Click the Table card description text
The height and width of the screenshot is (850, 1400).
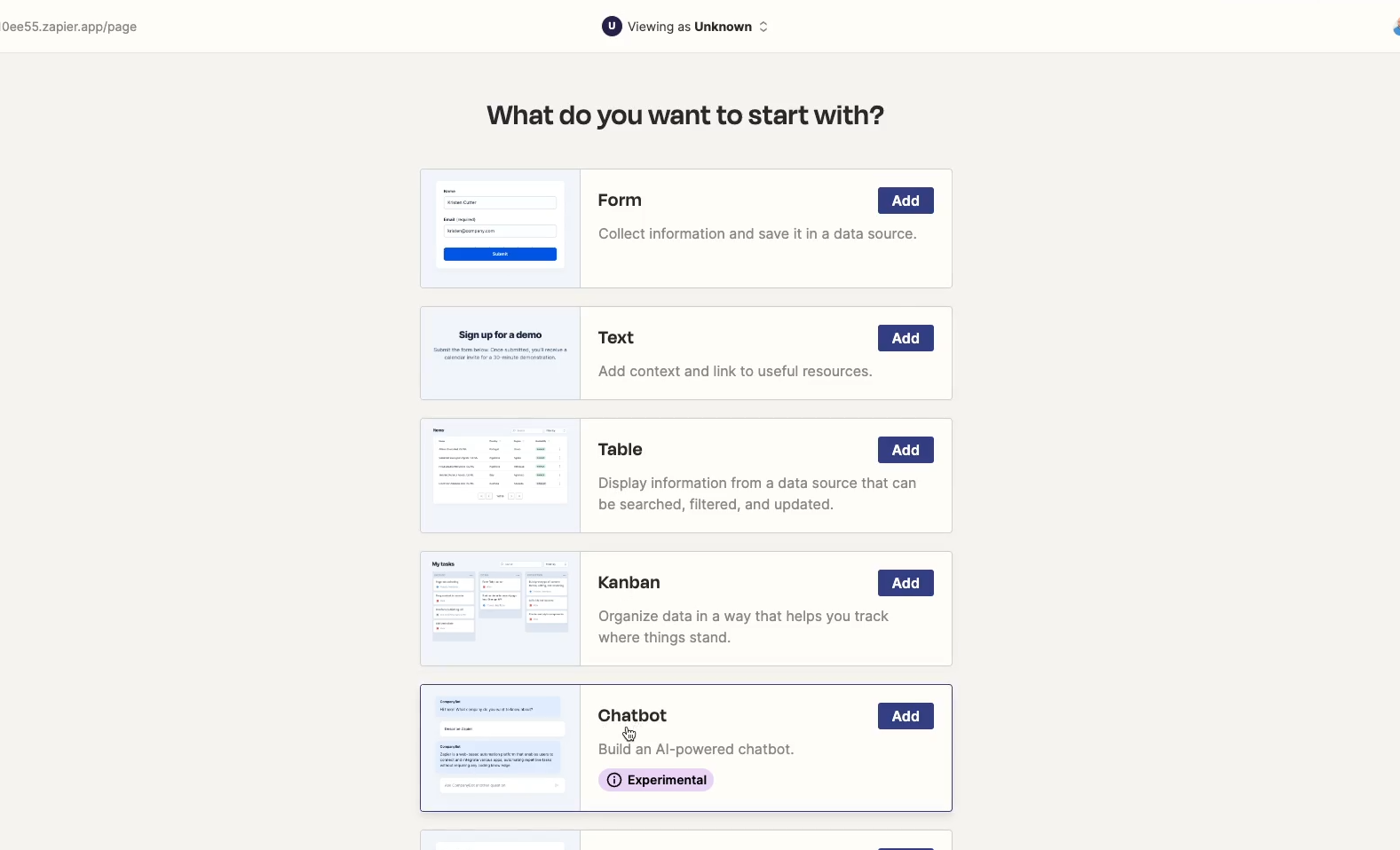pyautogui.click(x=757, y=493)
